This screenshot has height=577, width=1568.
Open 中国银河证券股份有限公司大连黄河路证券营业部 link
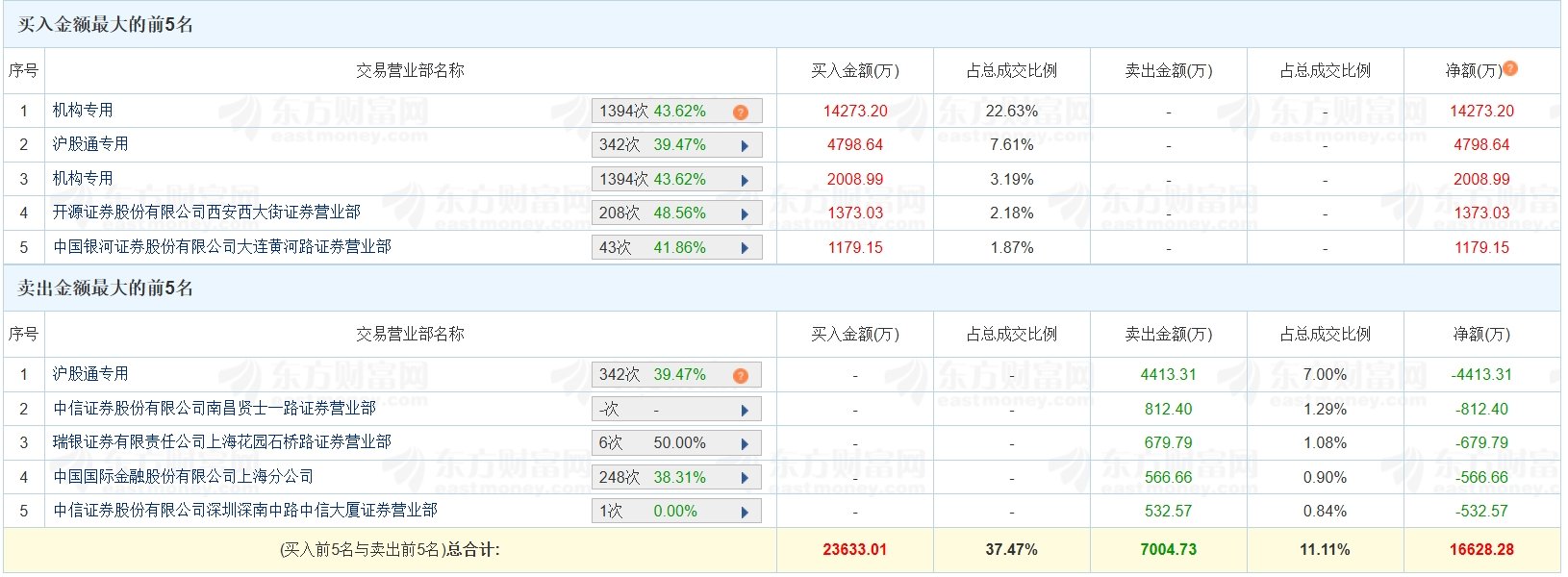222,247
